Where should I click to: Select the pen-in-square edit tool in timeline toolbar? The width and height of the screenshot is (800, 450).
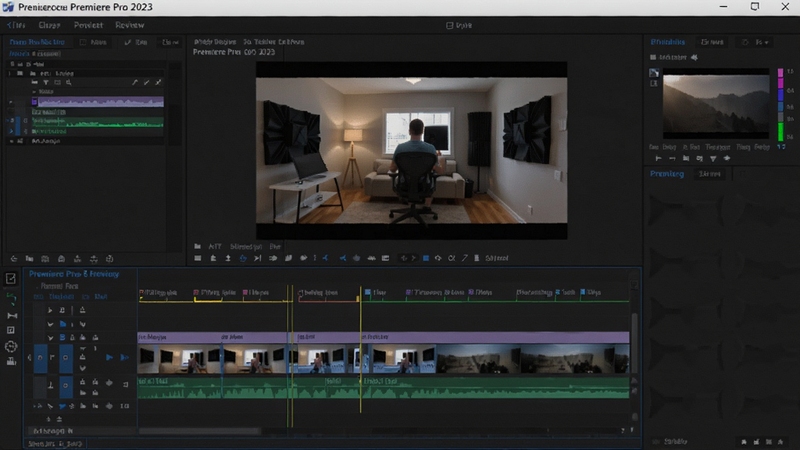point(11,279)
